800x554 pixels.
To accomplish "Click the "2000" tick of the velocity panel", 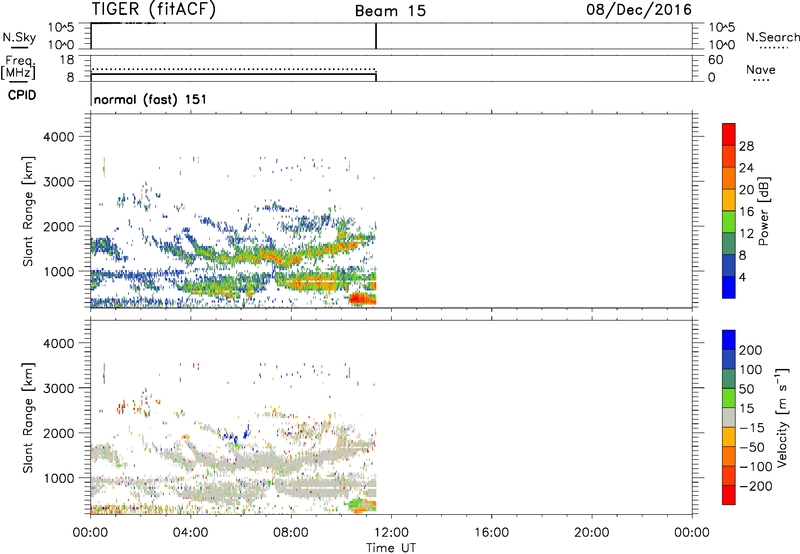I will point(59,433).
